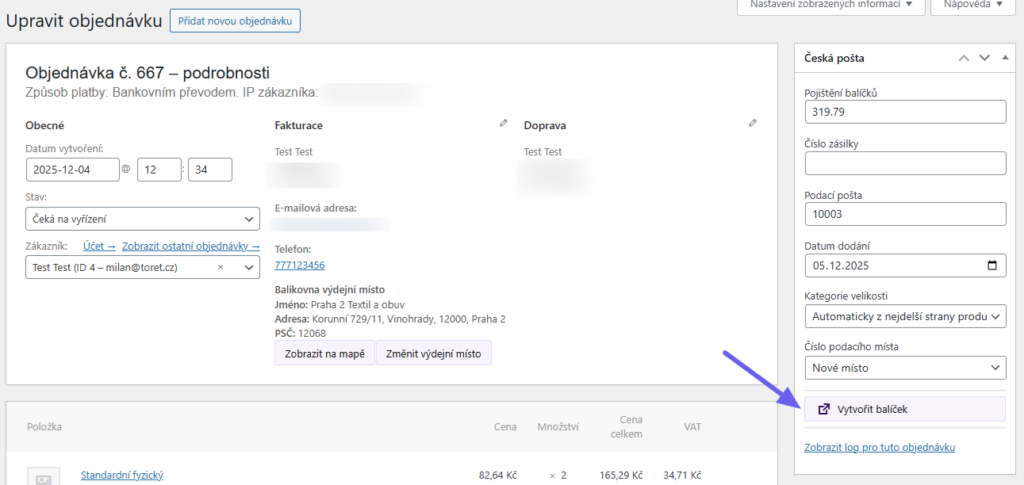Collapse the Česká pošta panel

[x=1004, y=59]
